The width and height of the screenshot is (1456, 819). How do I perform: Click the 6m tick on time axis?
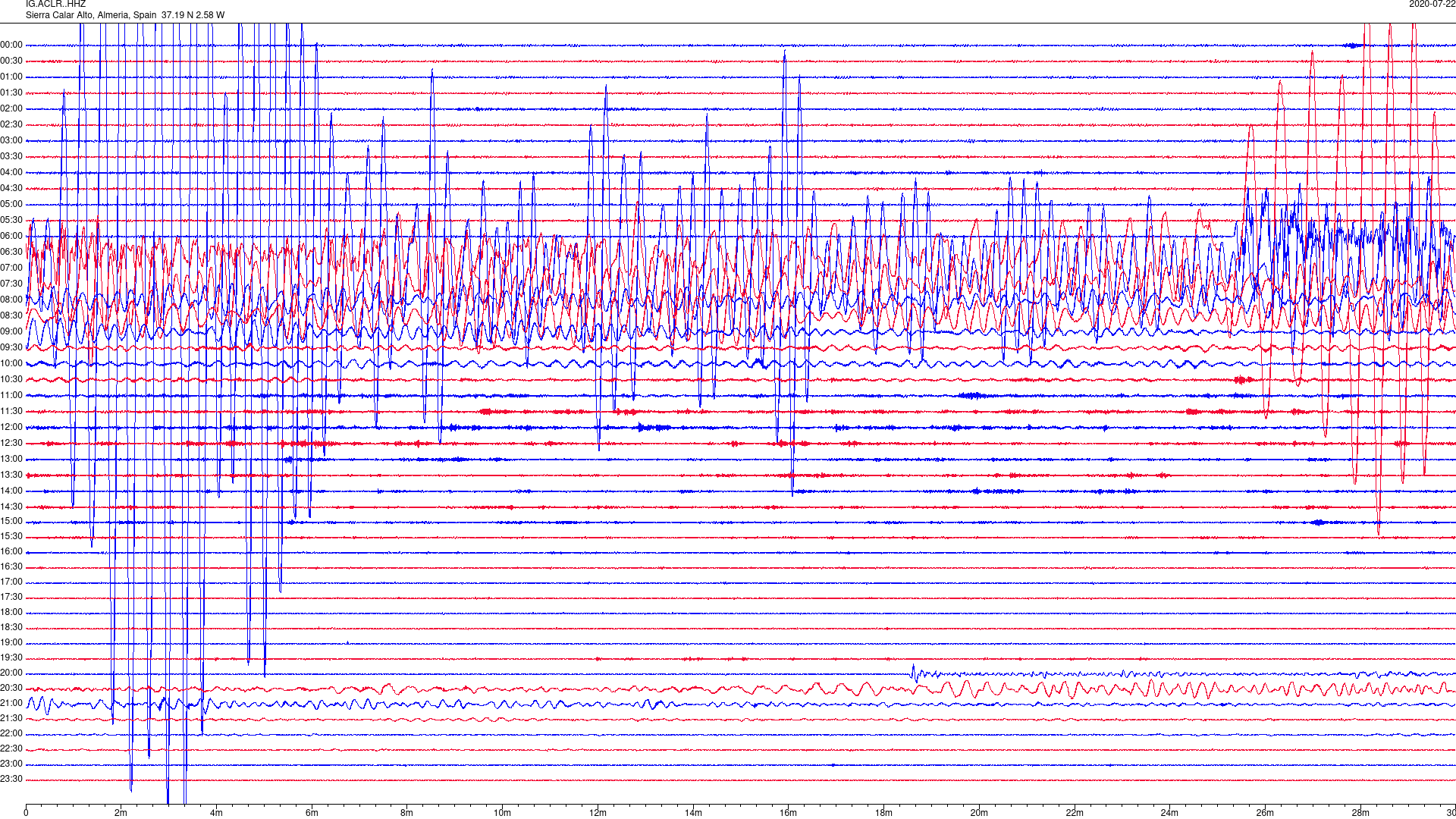coord(312,813)
